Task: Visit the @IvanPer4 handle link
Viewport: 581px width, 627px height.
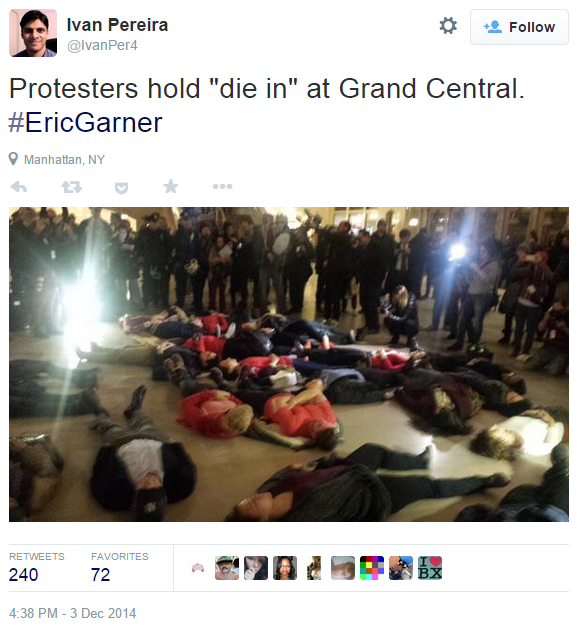Action: (102, 46)
